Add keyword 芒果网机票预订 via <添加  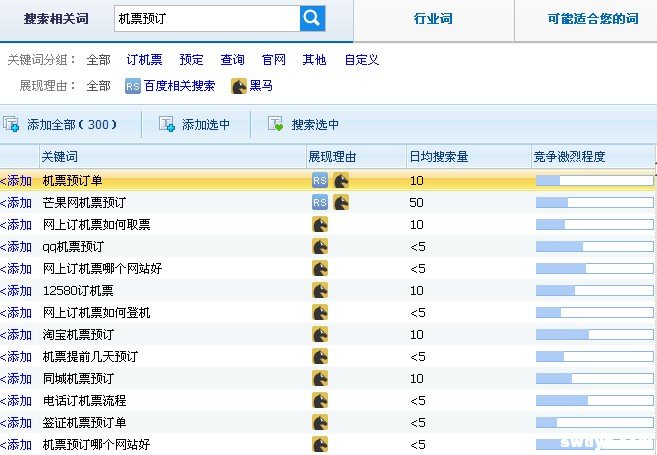point(16,203)
